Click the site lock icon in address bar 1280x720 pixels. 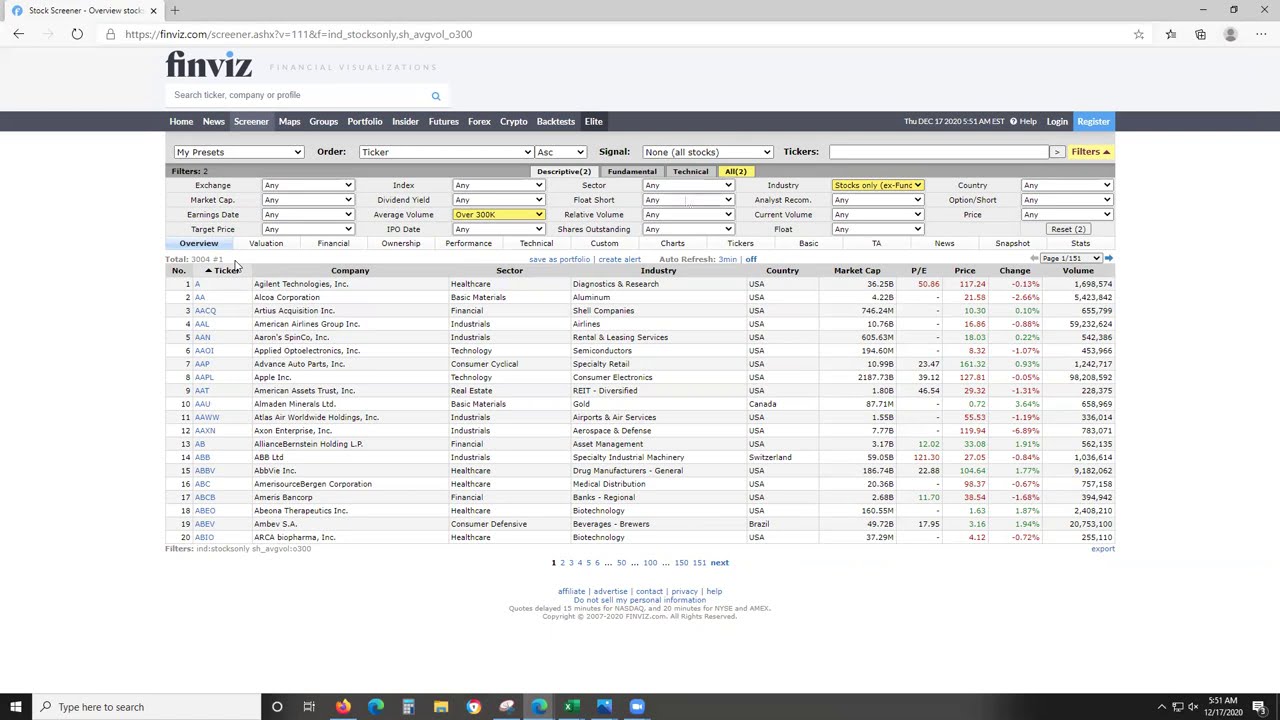[x=111, y=34]
